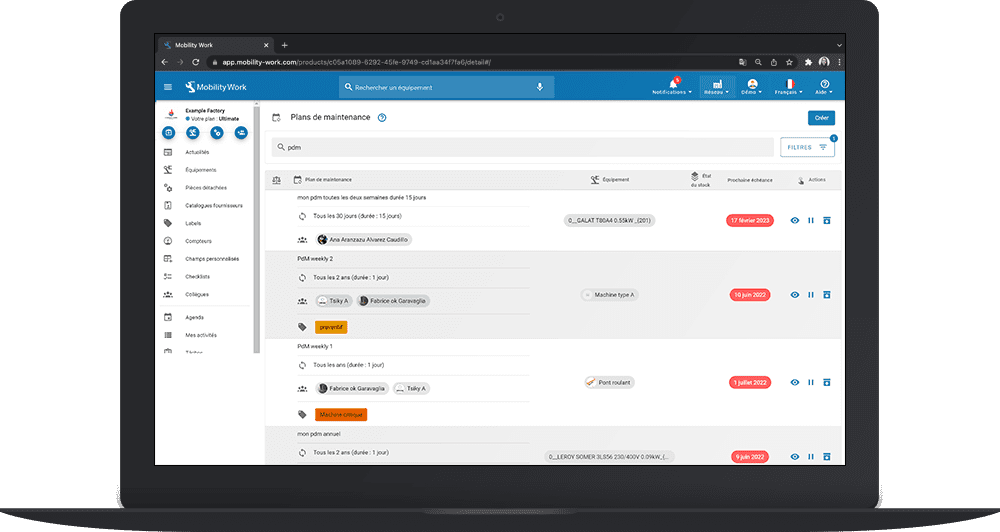Screen dimensions: 1000x532
Task: Open Champs personnalisés in the sidebar
Action: [212, 259]
